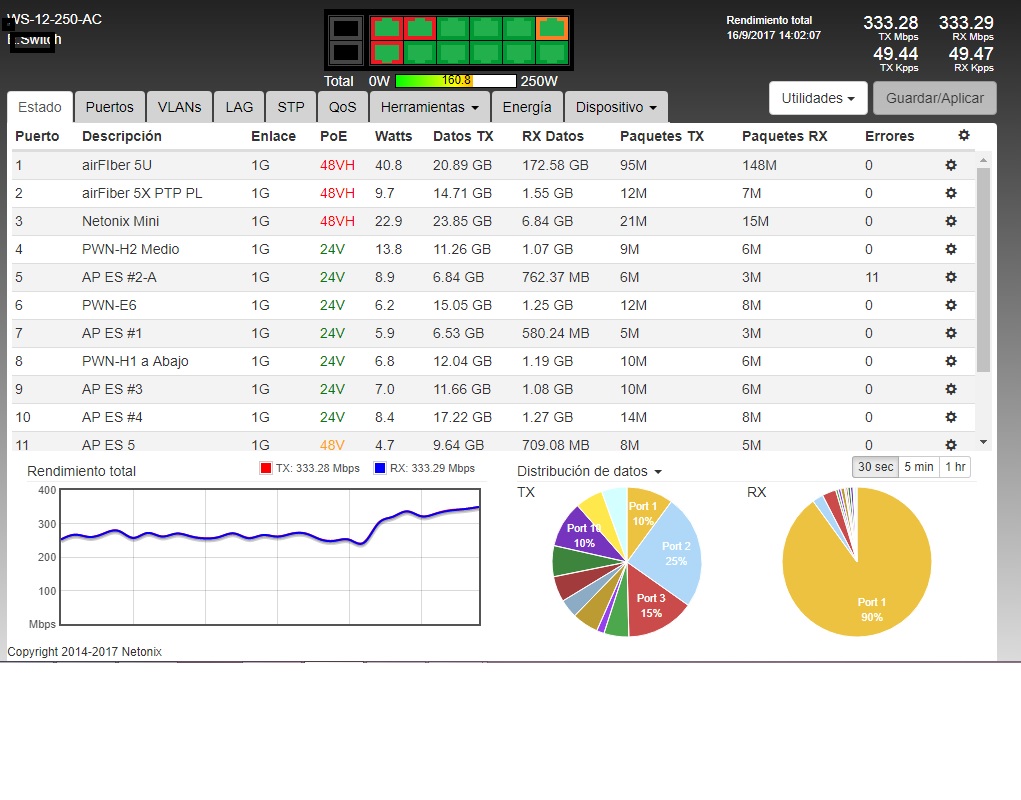
Task: Select the 1 hr time range
Action: (x=955, y=466)
